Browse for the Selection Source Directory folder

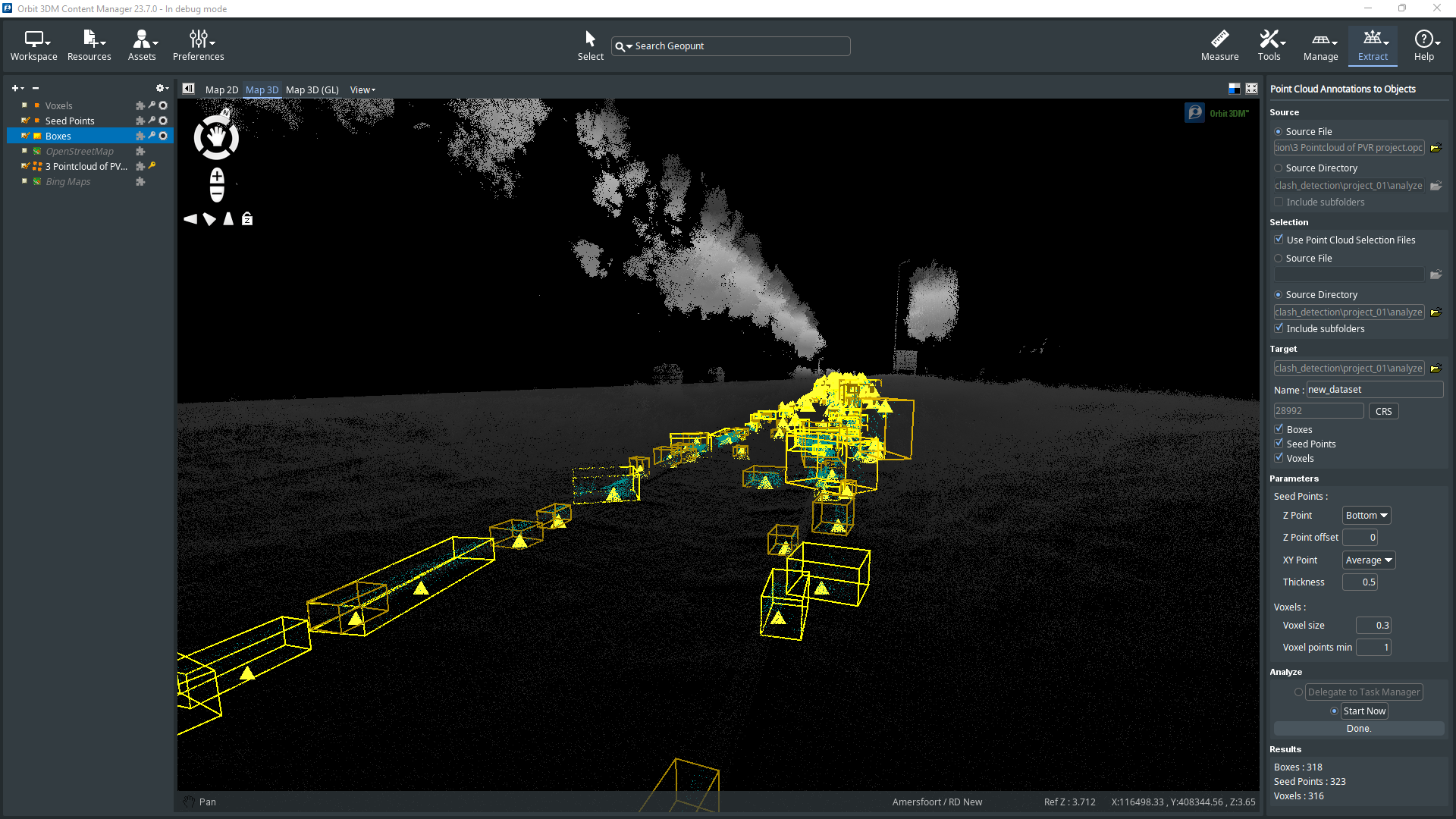coord(1436,312)
